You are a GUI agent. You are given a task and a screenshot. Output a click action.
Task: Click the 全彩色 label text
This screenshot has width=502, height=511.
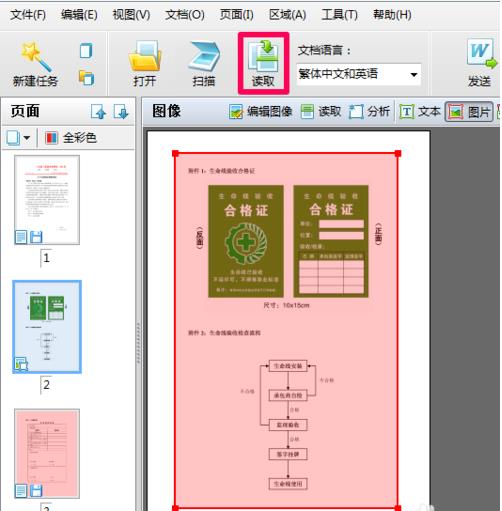pyautogui.click(x=80, y=138)
